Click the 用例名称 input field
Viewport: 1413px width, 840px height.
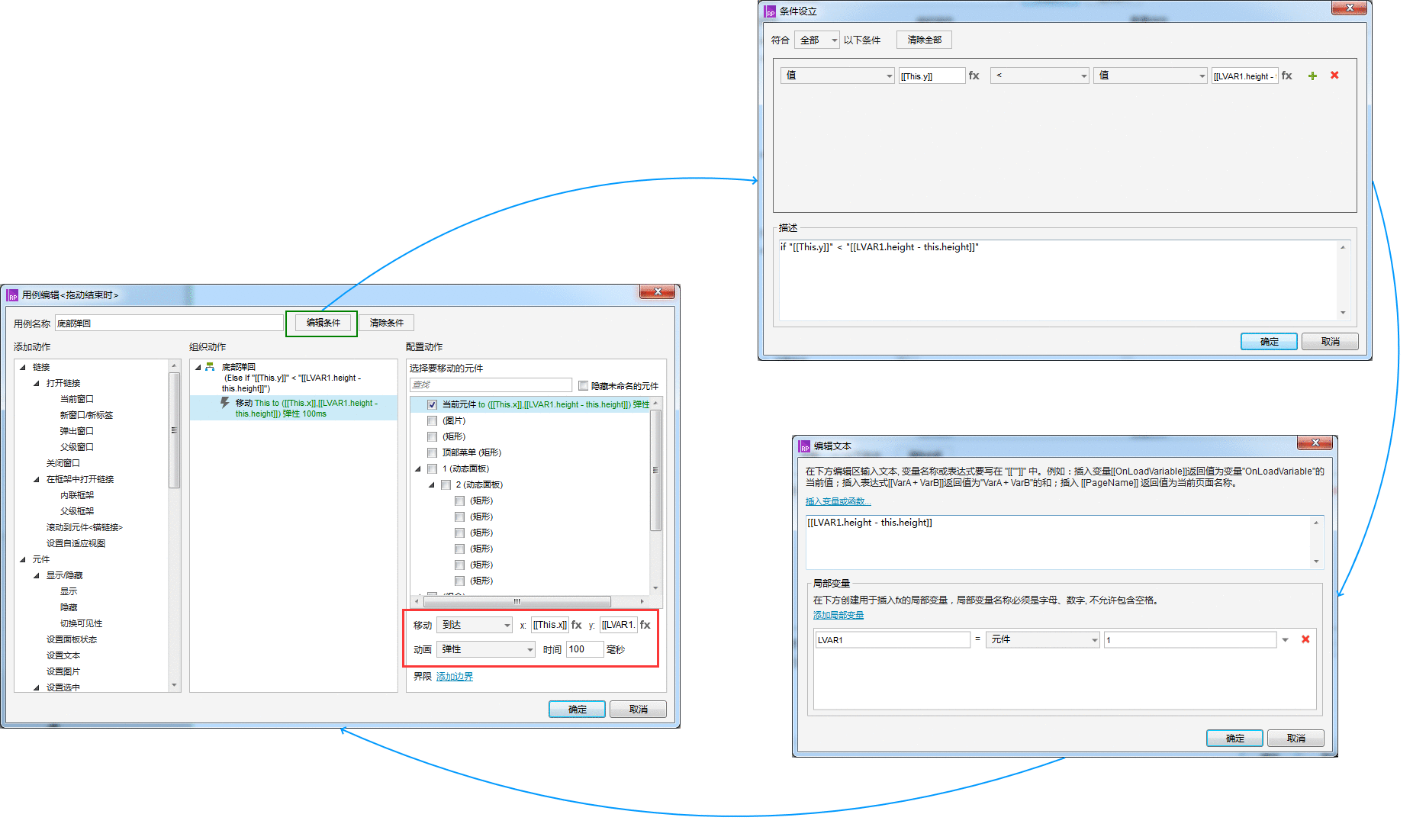pyautogui.click(x=169, y=323)
